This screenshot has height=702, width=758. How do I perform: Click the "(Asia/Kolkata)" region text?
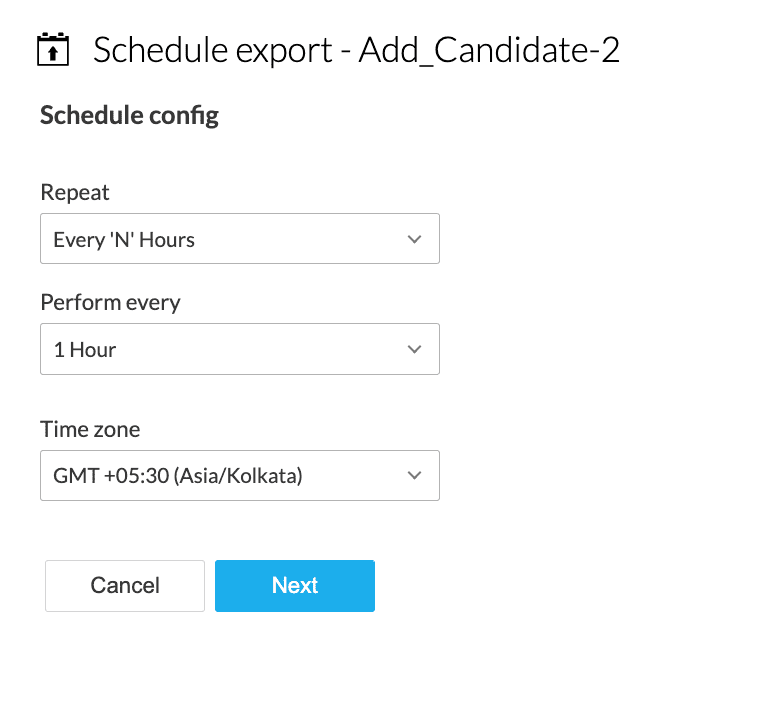238,476
